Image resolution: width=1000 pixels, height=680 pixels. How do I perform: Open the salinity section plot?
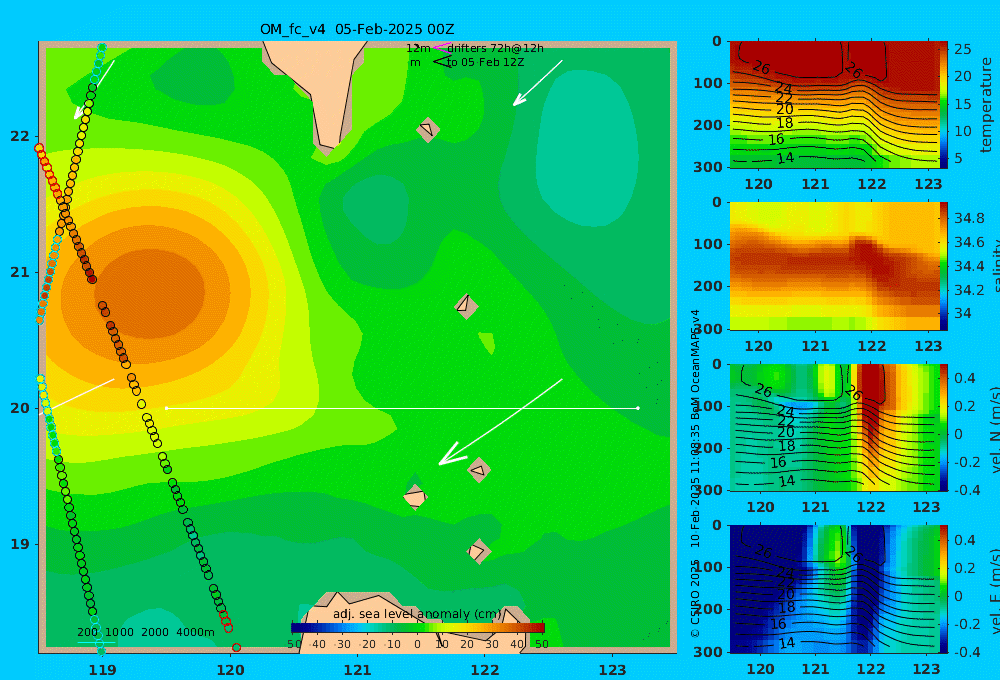pos(834,266)
